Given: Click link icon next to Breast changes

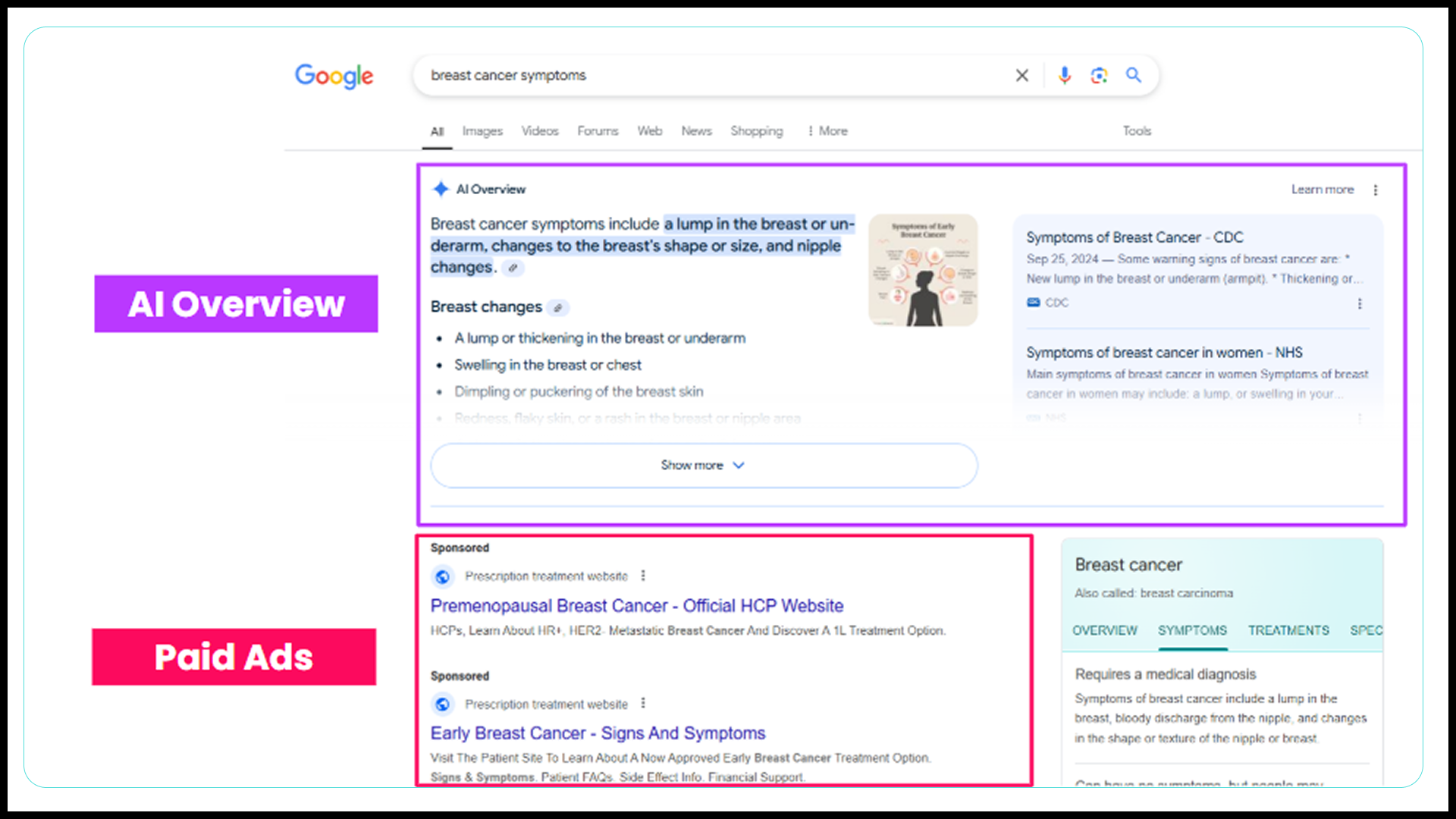Looking at the screenshot, I should pyautogui.click(x=558, y=308).
